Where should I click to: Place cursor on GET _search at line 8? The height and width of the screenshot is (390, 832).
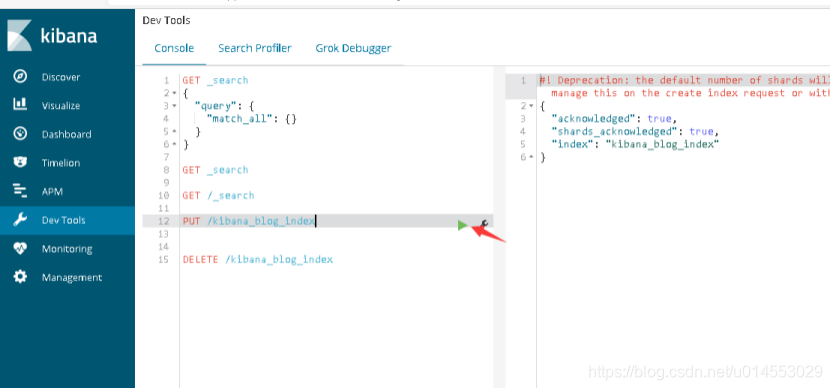pyautogui.click(x=215, y=170)
